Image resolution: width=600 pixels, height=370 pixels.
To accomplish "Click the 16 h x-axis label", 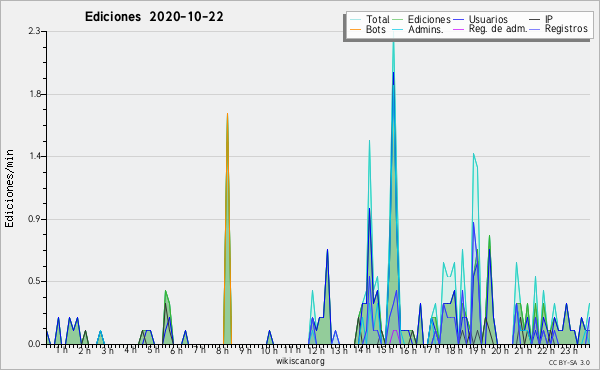I will click(x=408, y=350).
